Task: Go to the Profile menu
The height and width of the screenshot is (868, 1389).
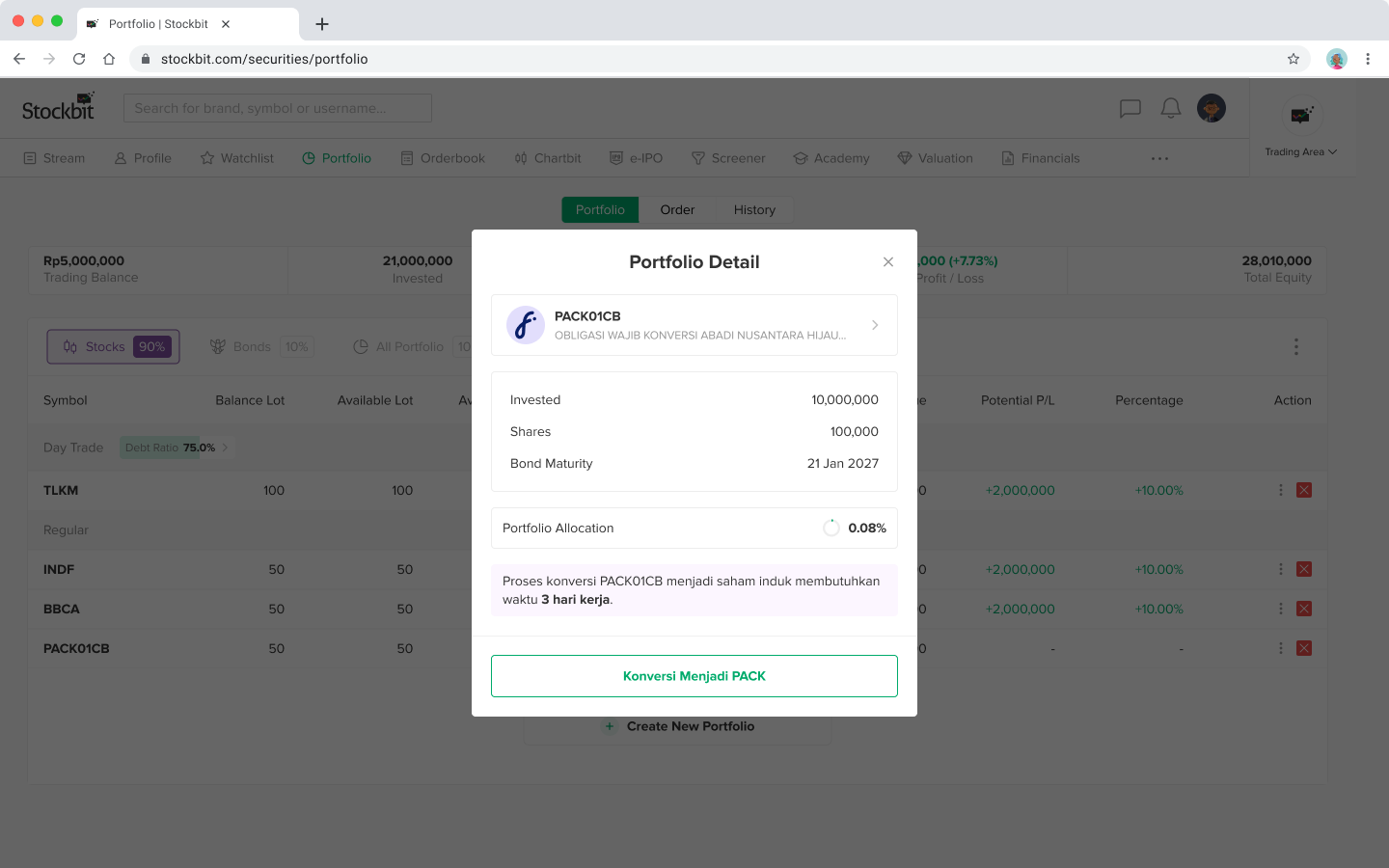Action: point(143,158)
